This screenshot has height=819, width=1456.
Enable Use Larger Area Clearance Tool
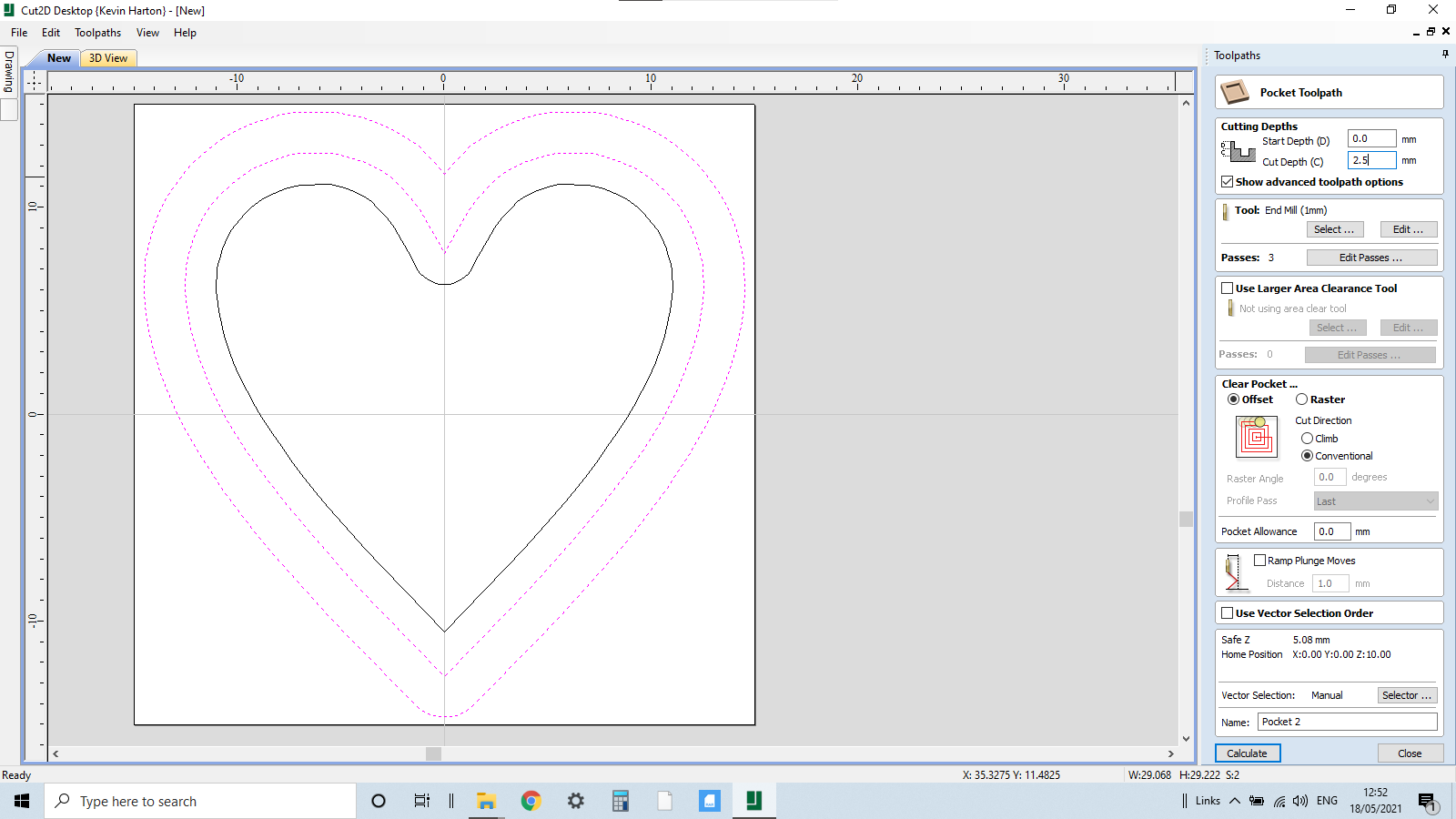coord(1228,288)
